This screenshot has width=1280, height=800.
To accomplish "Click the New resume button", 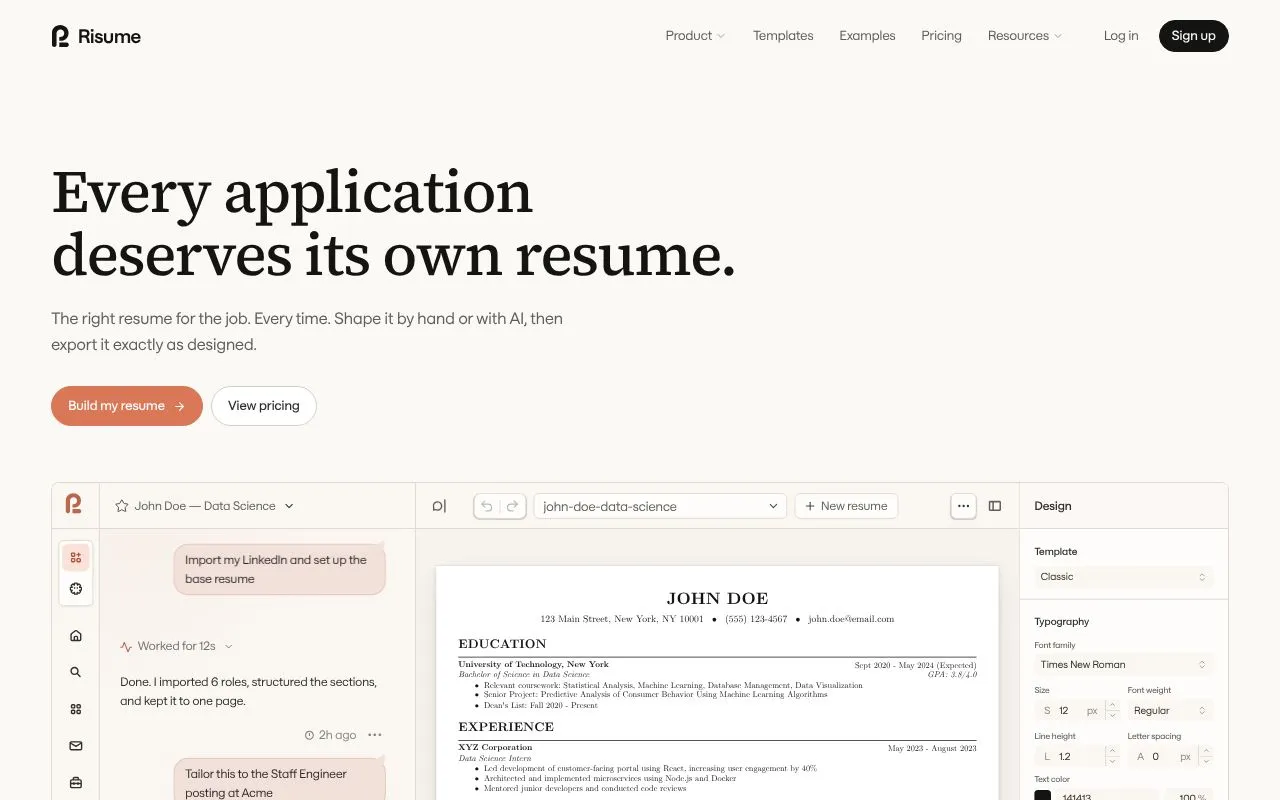I will tap(846, 506).
